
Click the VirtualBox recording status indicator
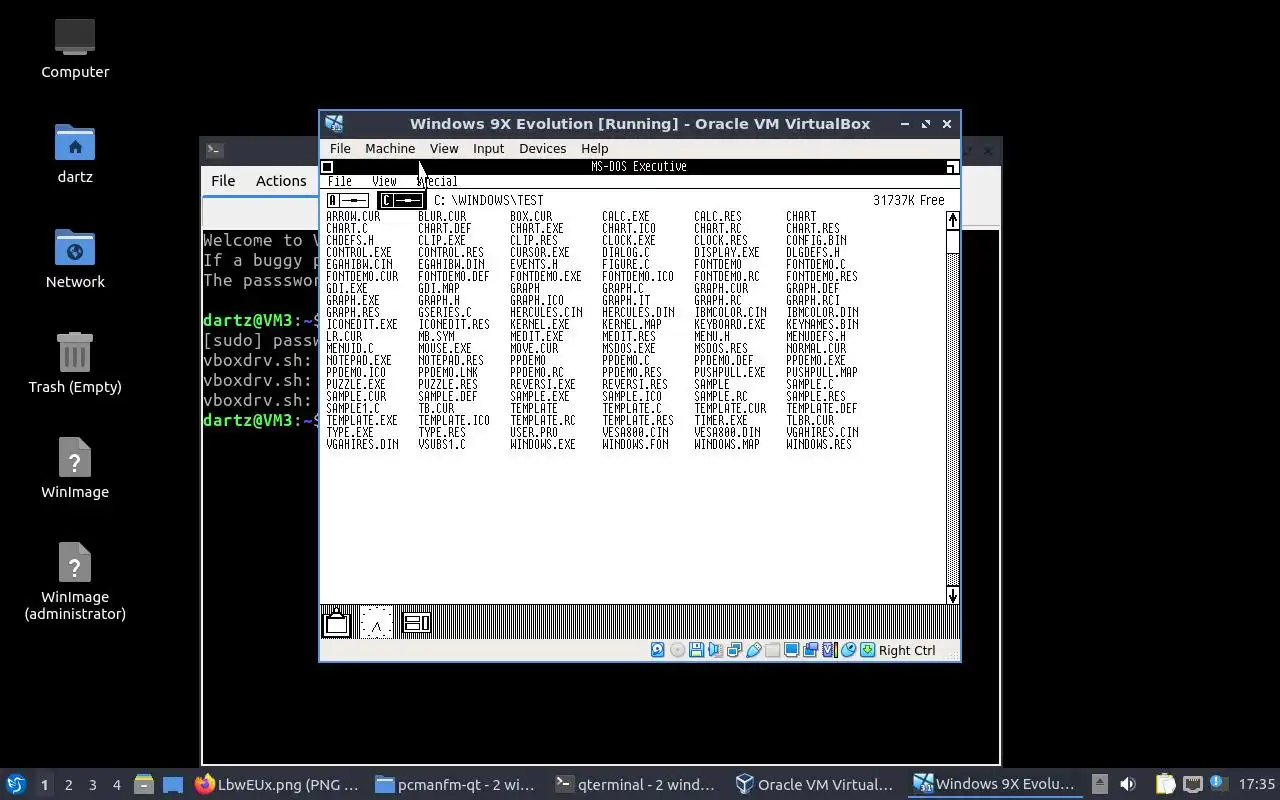(x=810, y=650)
